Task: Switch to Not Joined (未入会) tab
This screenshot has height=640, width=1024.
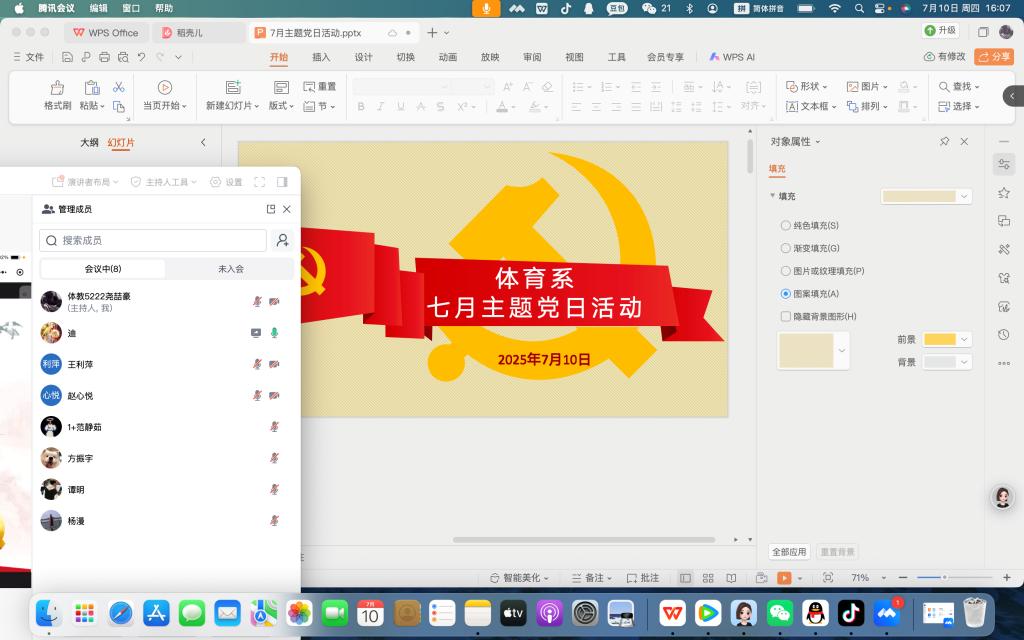Action: pyautogui.click(x=230, y=269)
